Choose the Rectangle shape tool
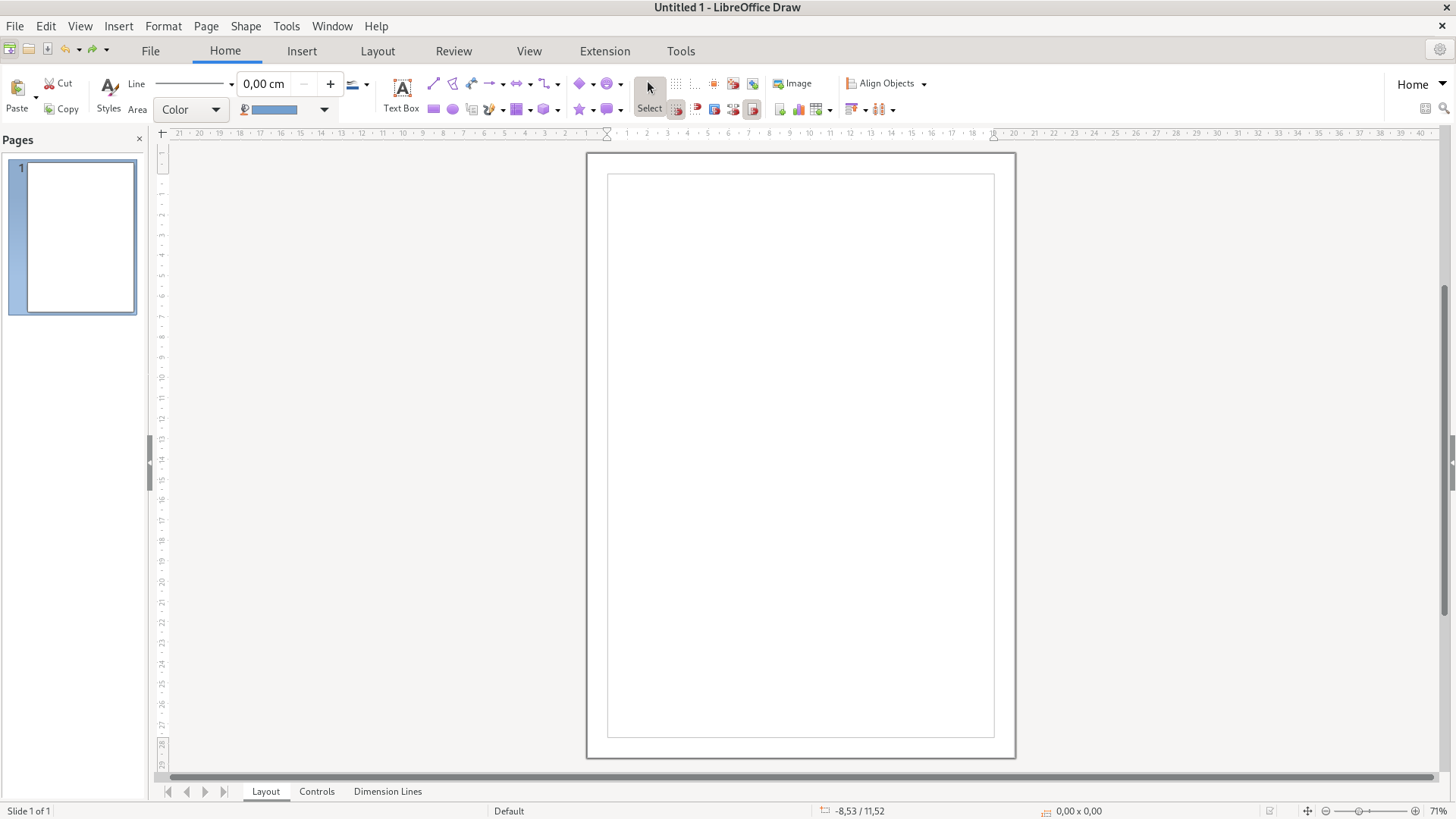 [434, 110]
